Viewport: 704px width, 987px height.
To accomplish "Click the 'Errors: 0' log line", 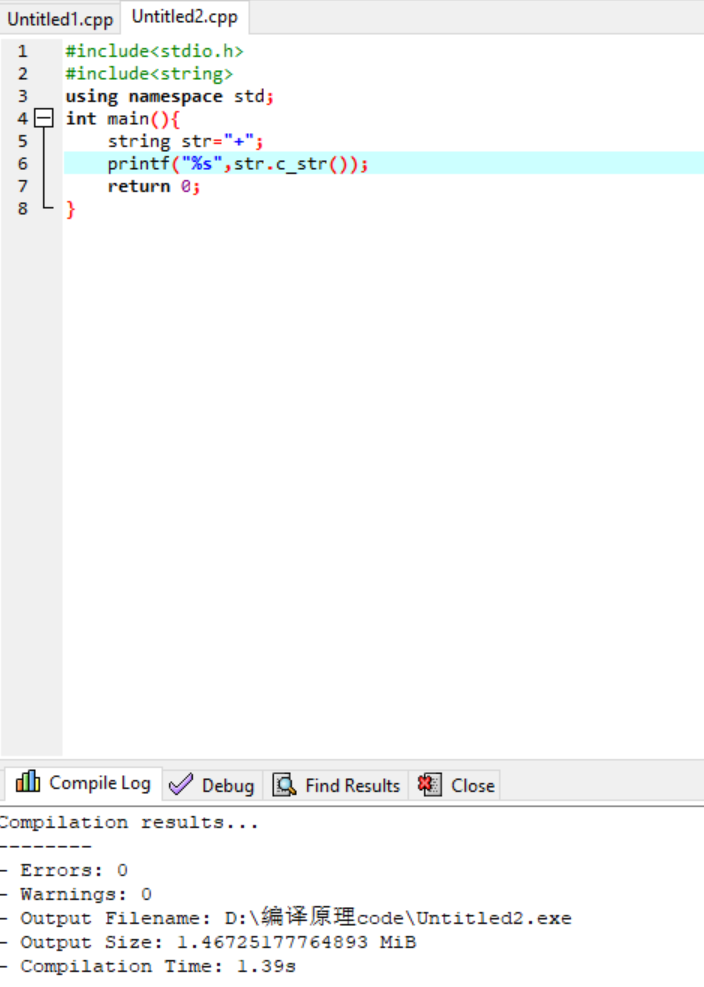I will (64, 870).
